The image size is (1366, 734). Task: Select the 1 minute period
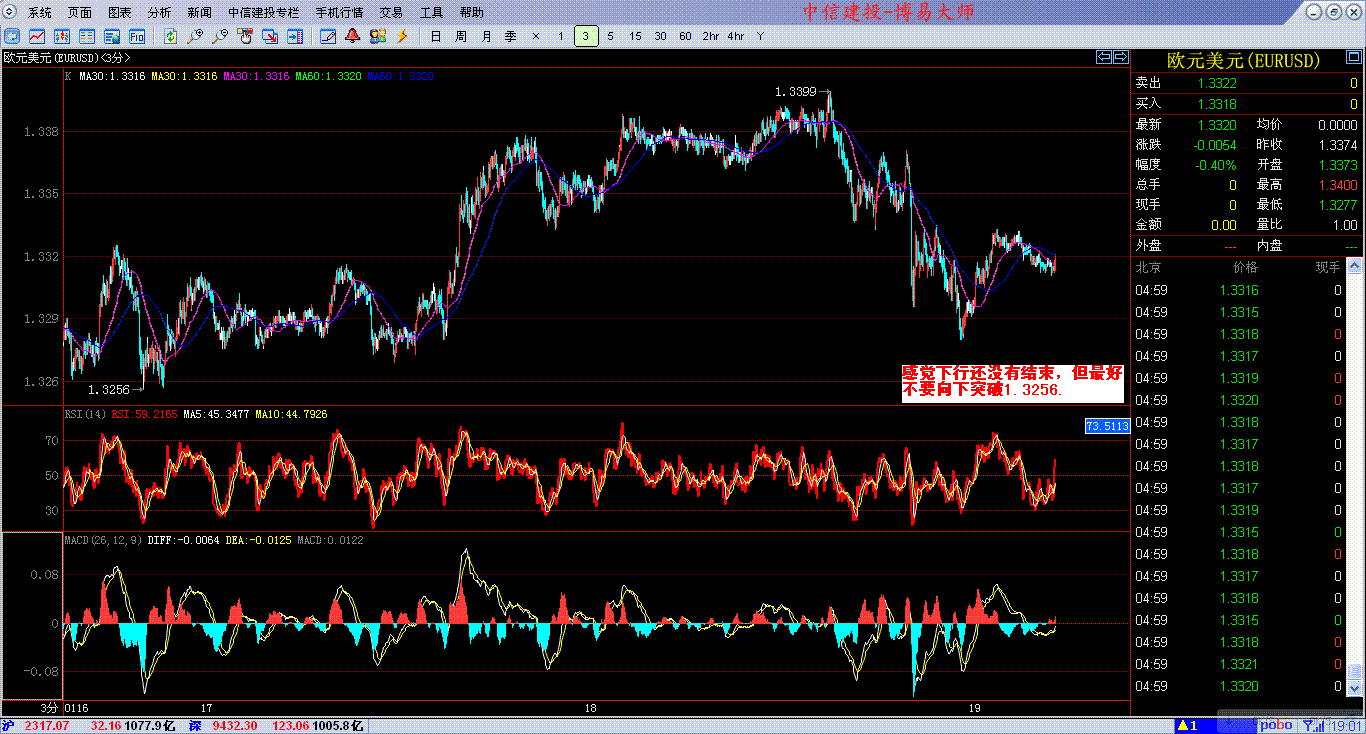[561, 37]
